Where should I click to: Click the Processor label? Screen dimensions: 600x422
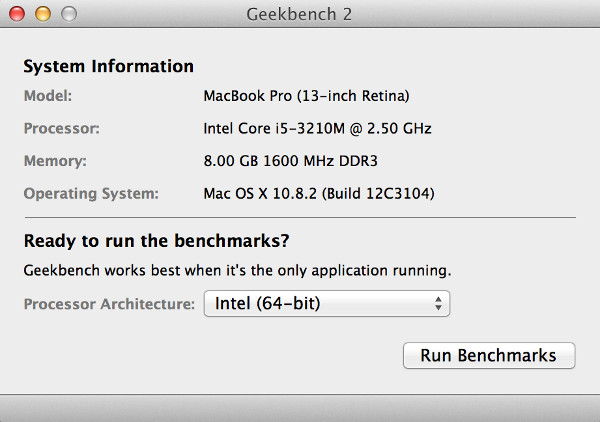tap(60, 129)
